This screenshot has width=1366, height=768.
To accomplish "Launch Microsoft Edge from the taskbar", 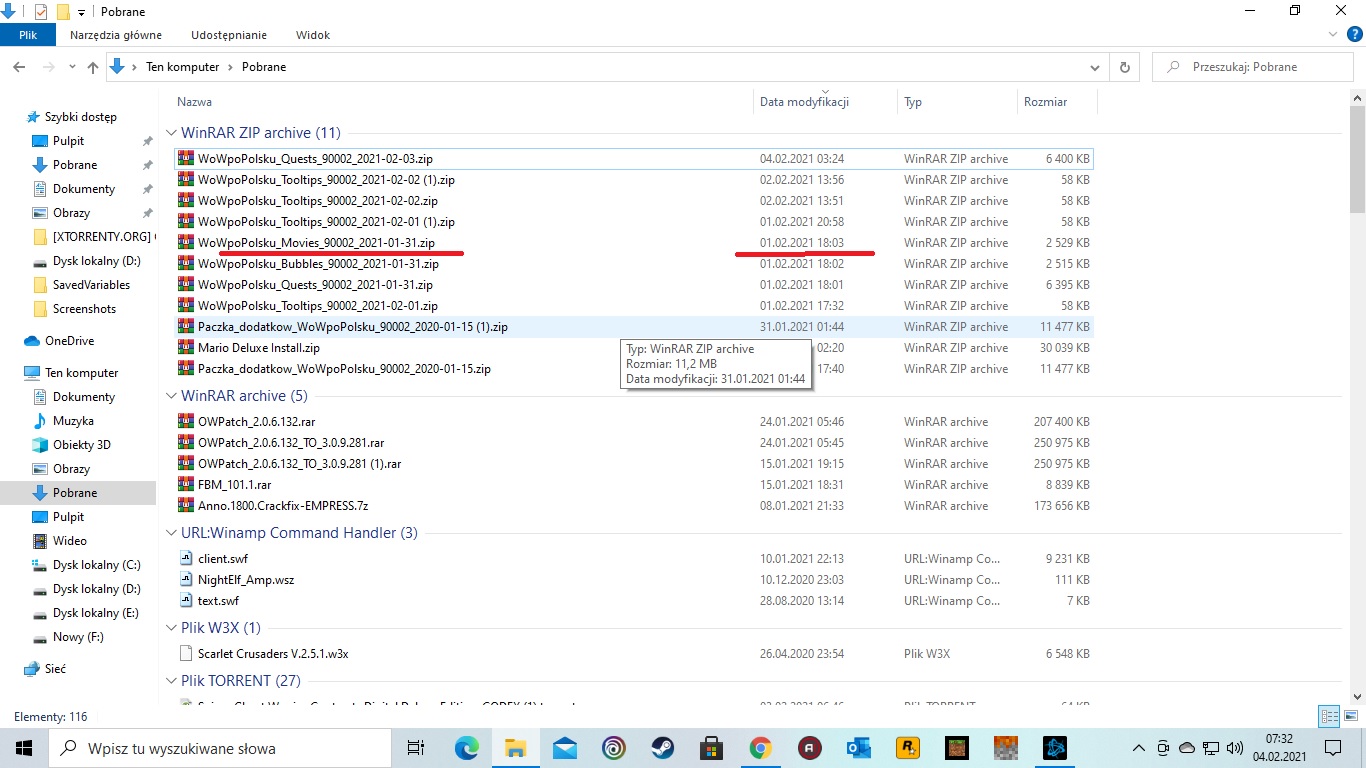I will [x=466, y=748].
